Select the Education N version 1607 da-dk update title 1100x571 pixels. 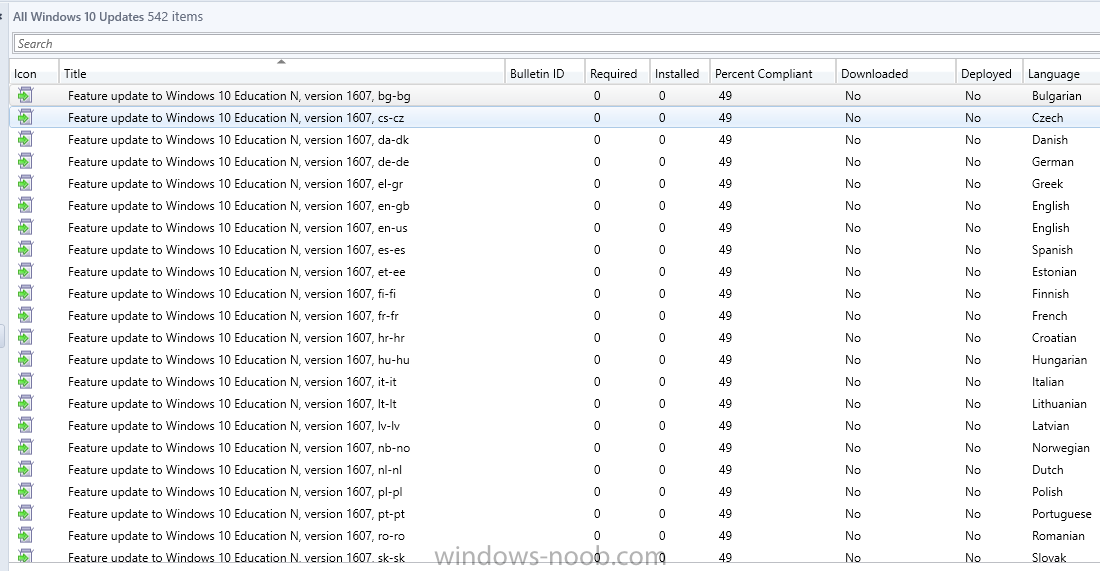(x=239, y=140)
